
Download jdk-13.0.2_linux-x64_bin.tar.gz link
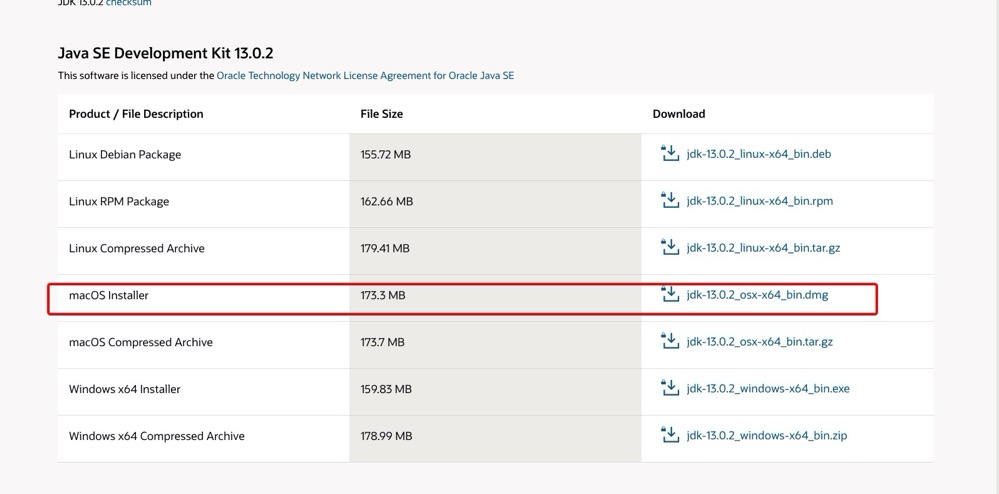(x=763, y=248)
